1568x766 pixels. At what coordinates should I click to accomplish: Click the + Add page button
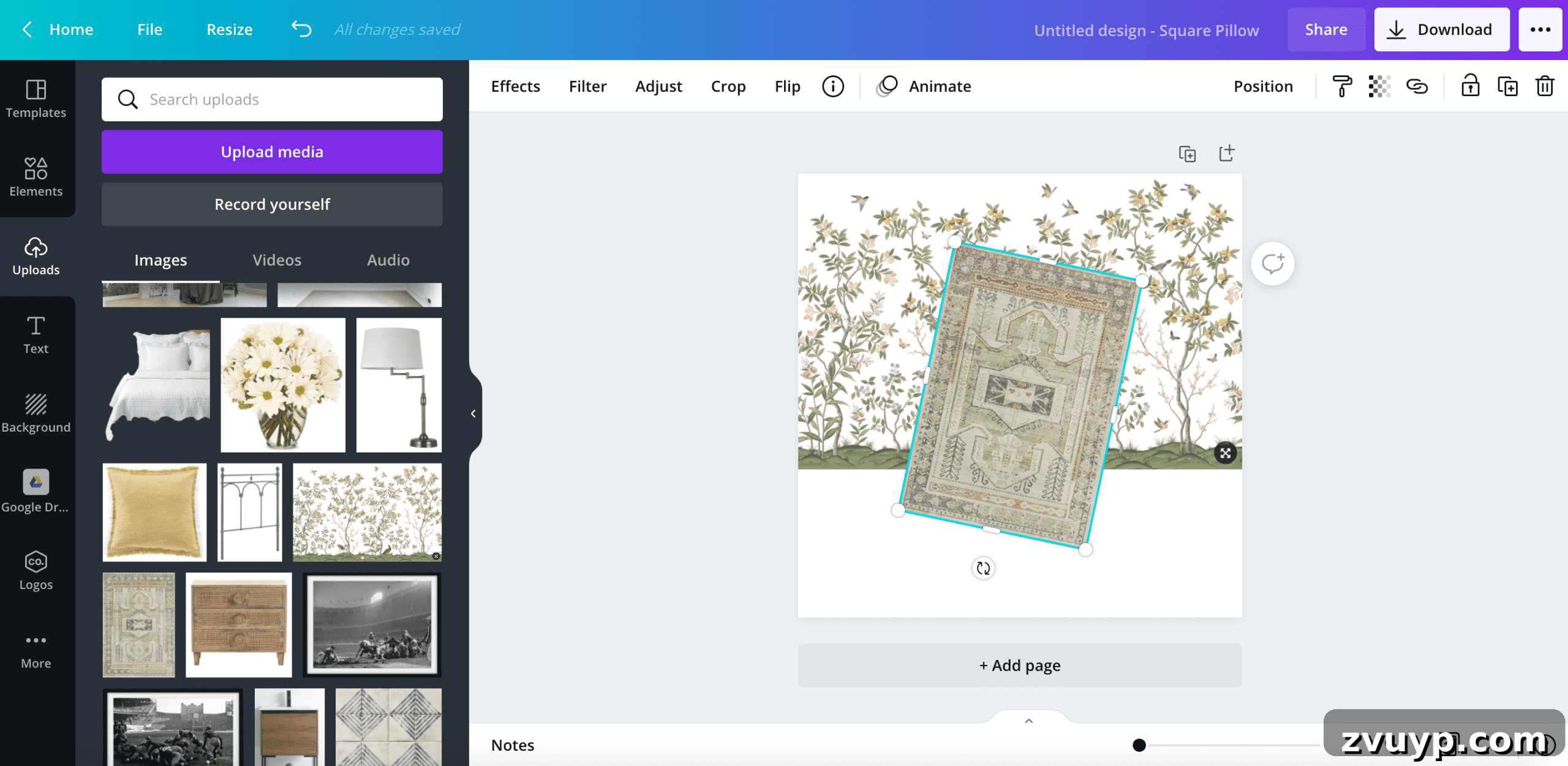click(1020, 666)
